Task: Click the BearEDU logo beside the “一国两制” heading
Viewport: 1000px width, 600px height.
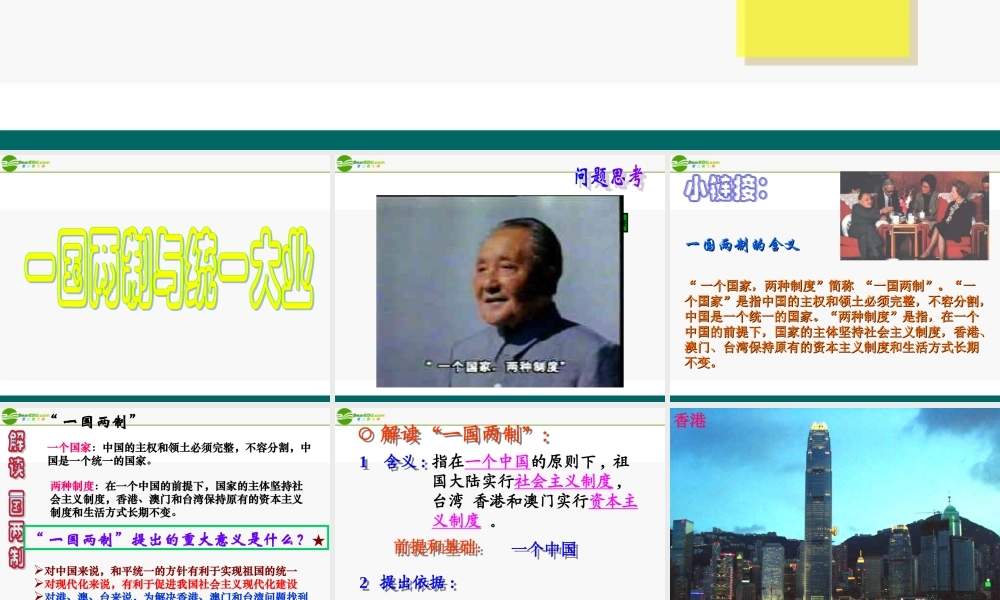Action: [x=26, y=417]
